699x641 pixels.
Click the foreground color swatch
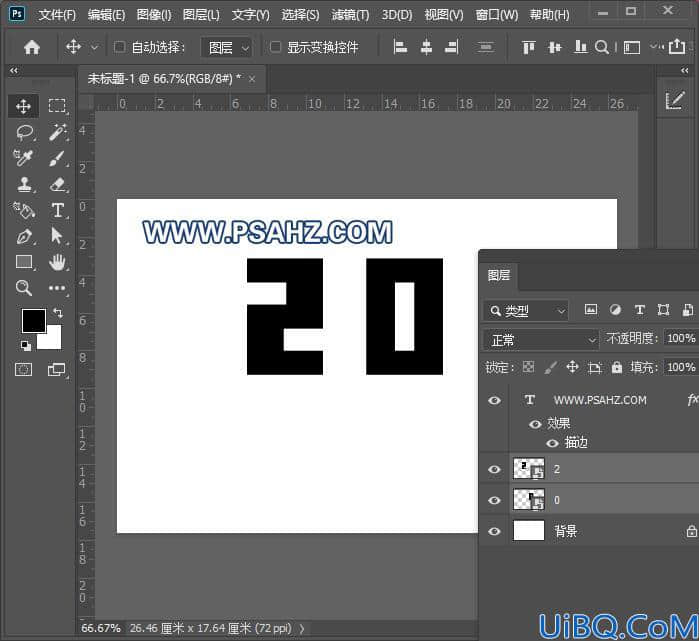33,320
